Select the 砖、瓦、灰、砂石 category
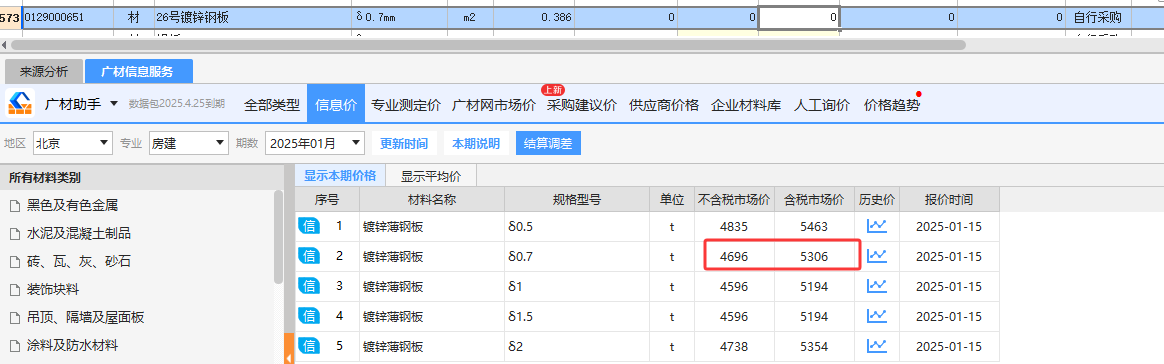 (x=79, y=262)
